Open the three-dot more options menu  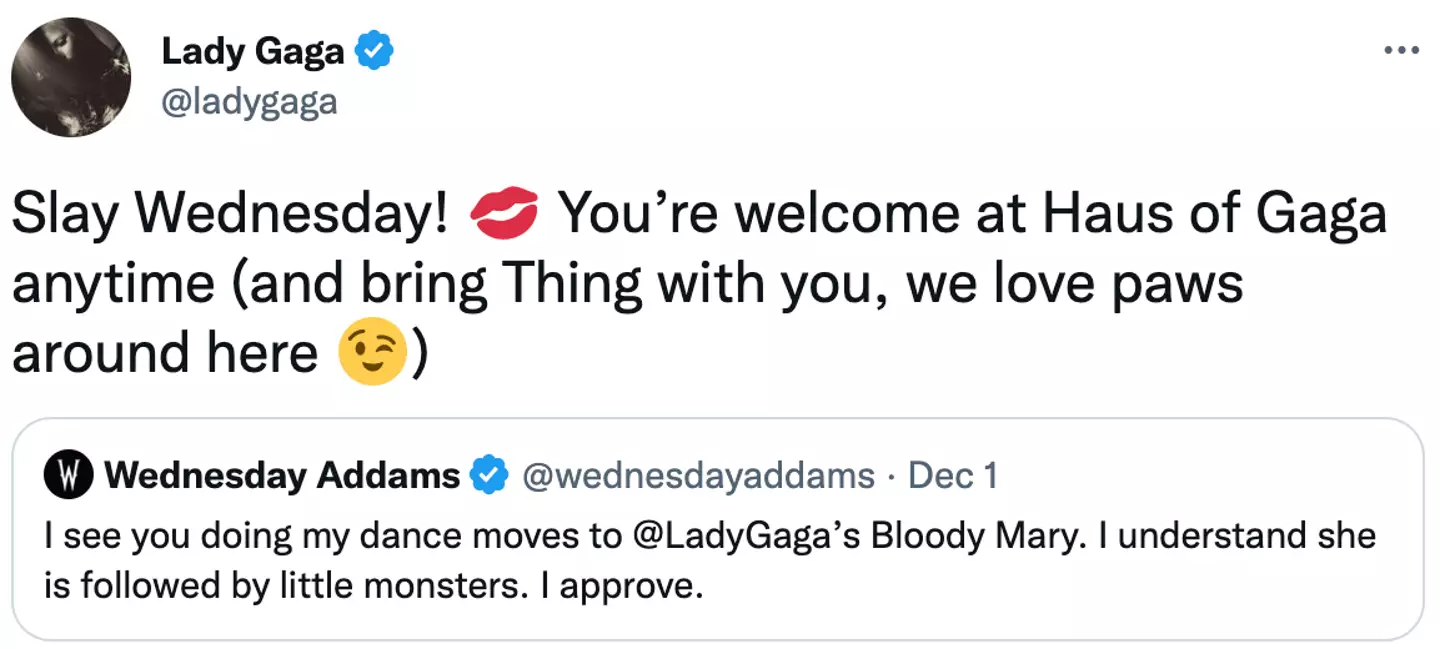[x=1400, y=51]
